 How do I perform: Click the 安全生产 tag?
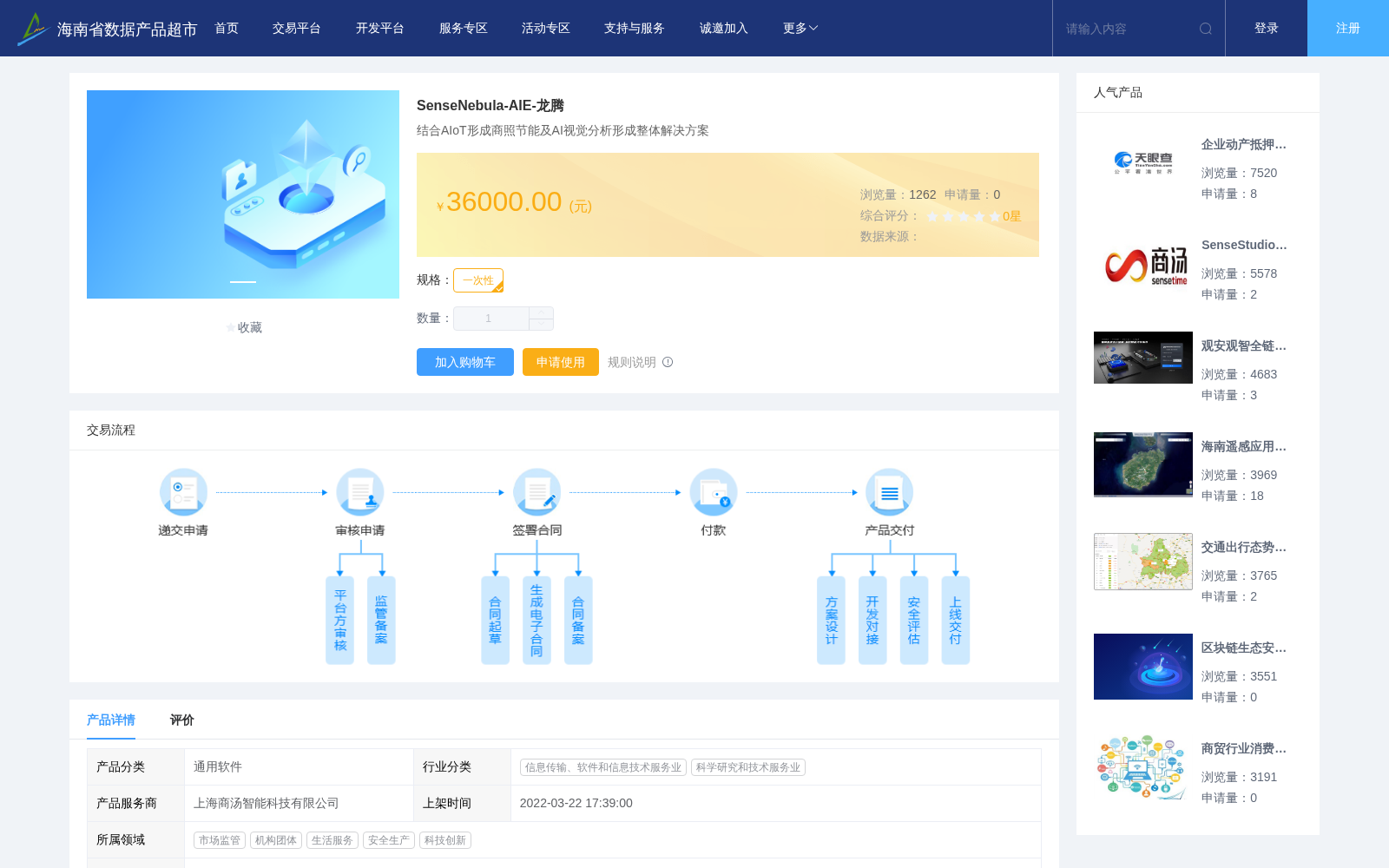tap(389, 840)
